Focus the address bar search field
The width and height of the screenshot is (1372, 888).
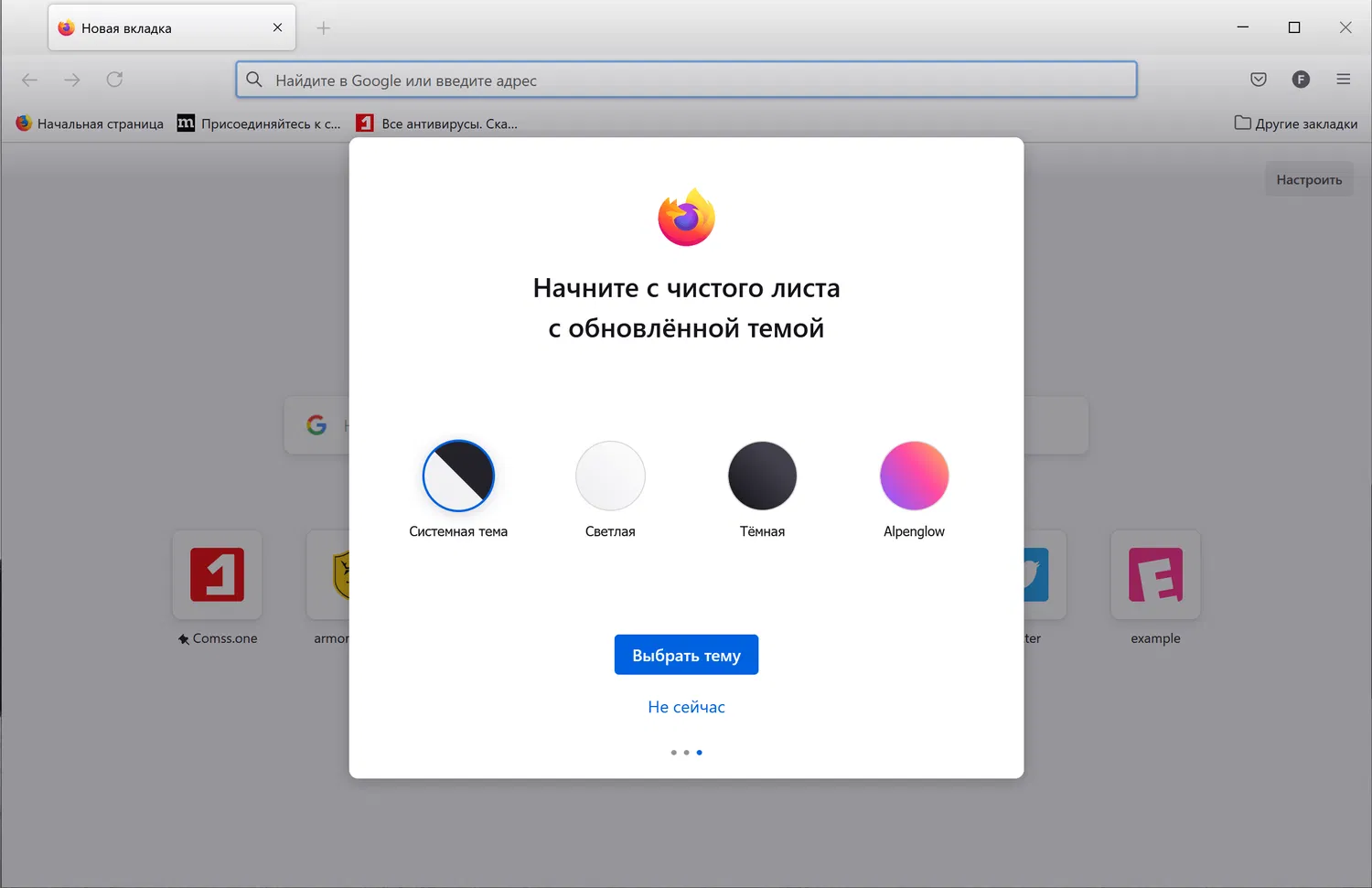click(686, 80)
